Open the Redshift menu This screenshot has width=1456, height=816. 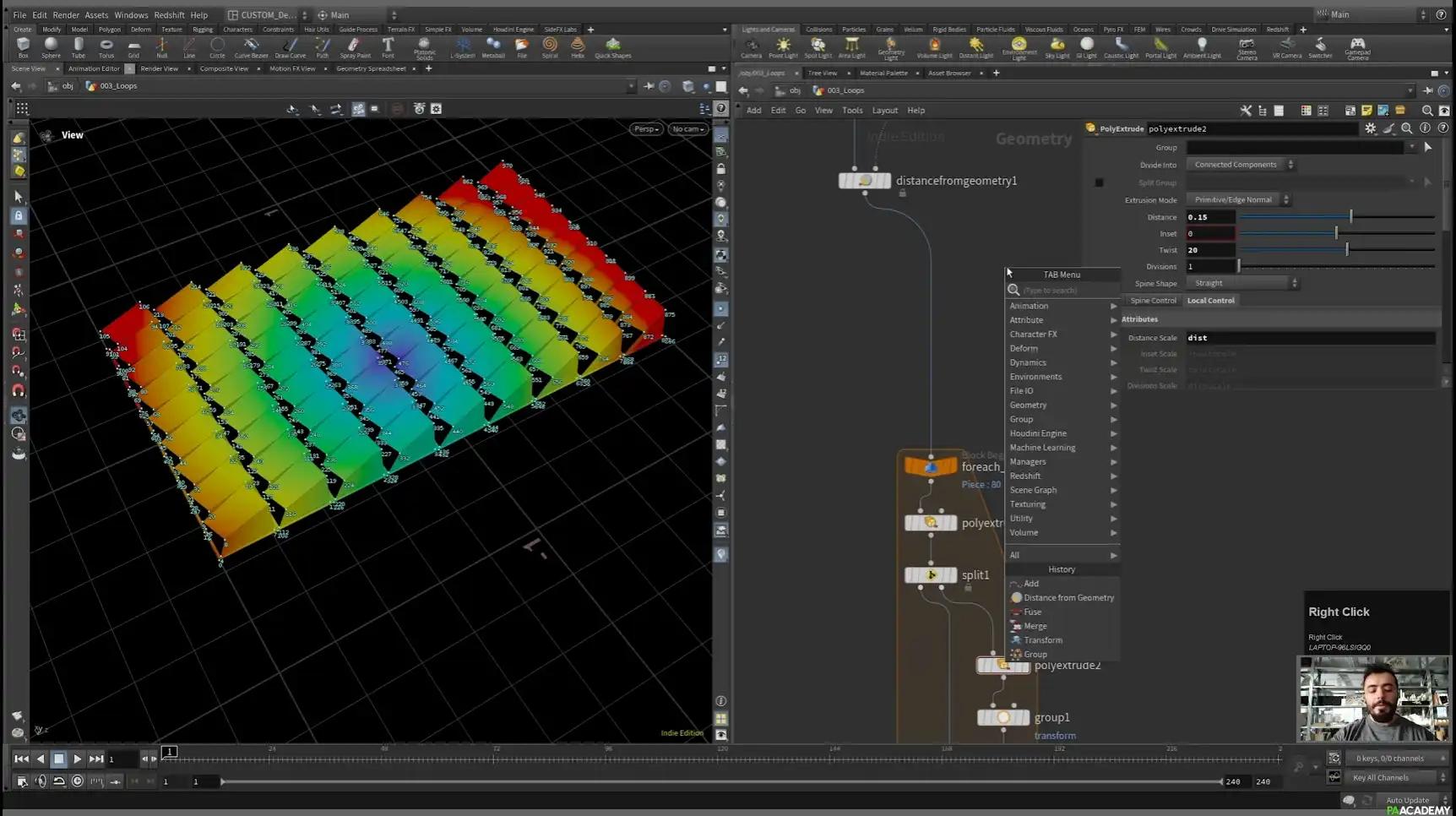click(x=169, y=14)
